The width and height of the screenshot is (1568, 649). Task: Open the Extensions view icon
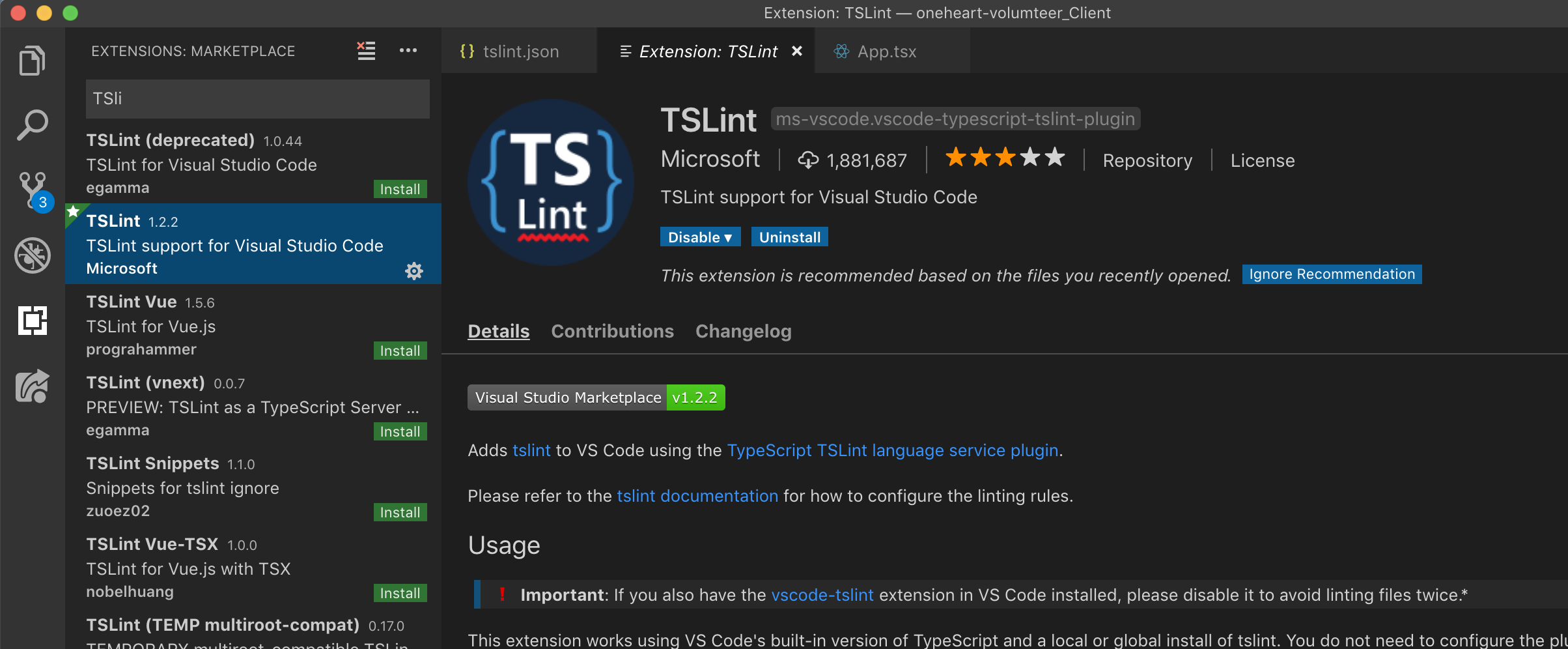point(33,320)
